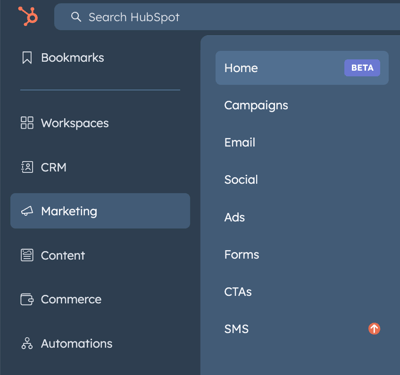Click the HubSpot sprocket logo

(x=28, y=16)
